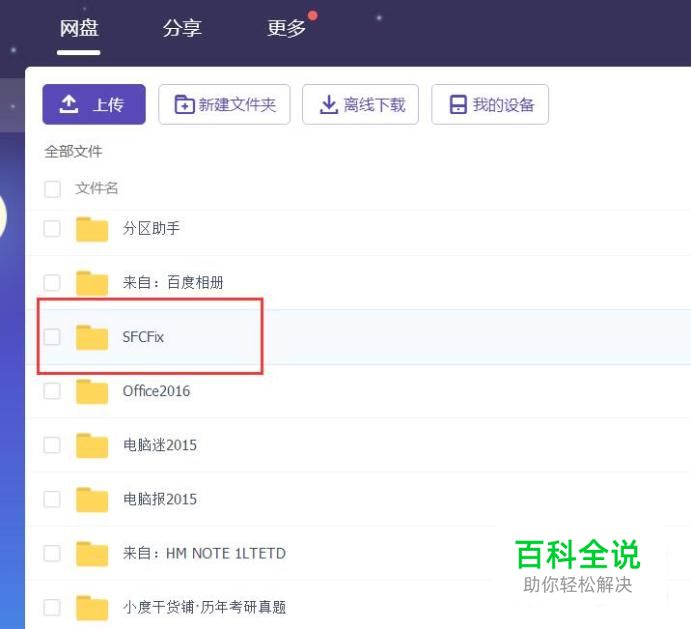
Task: Click the HM NOTE 1LTETD folder icon
Action: [x=92, y=554]
